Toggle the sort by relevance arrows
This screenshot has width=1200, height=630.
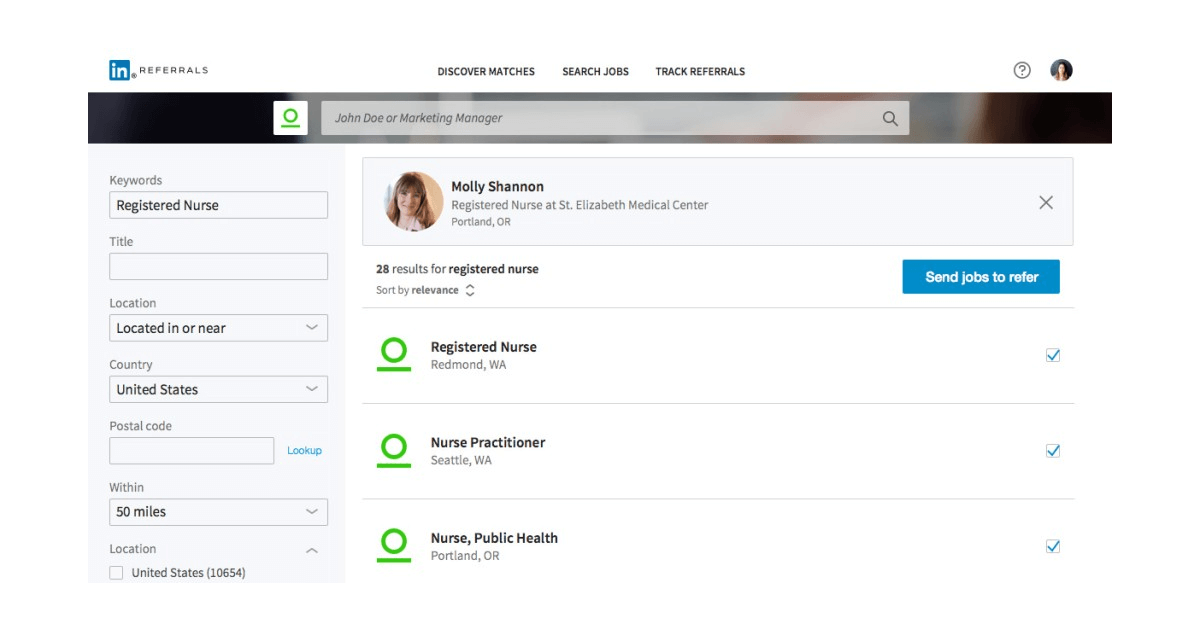click(468, 289)
